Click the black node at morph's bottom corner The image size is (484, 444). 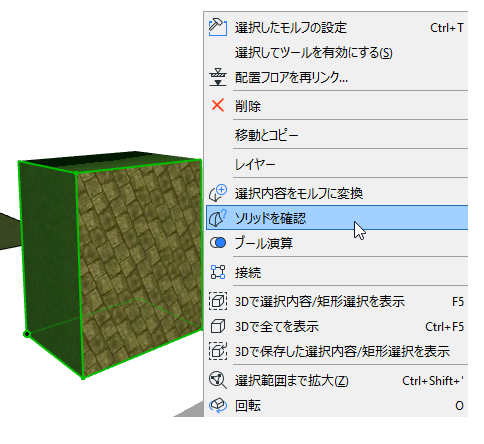(27, 334)
